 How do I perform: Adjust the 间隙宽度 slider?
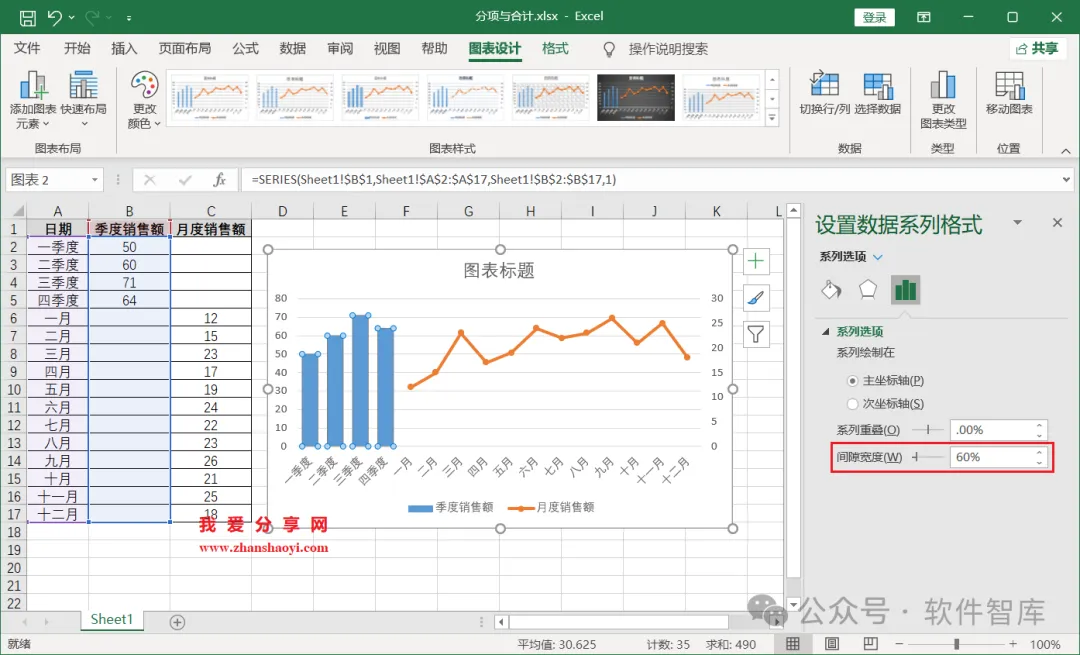[x=928, y=457]
